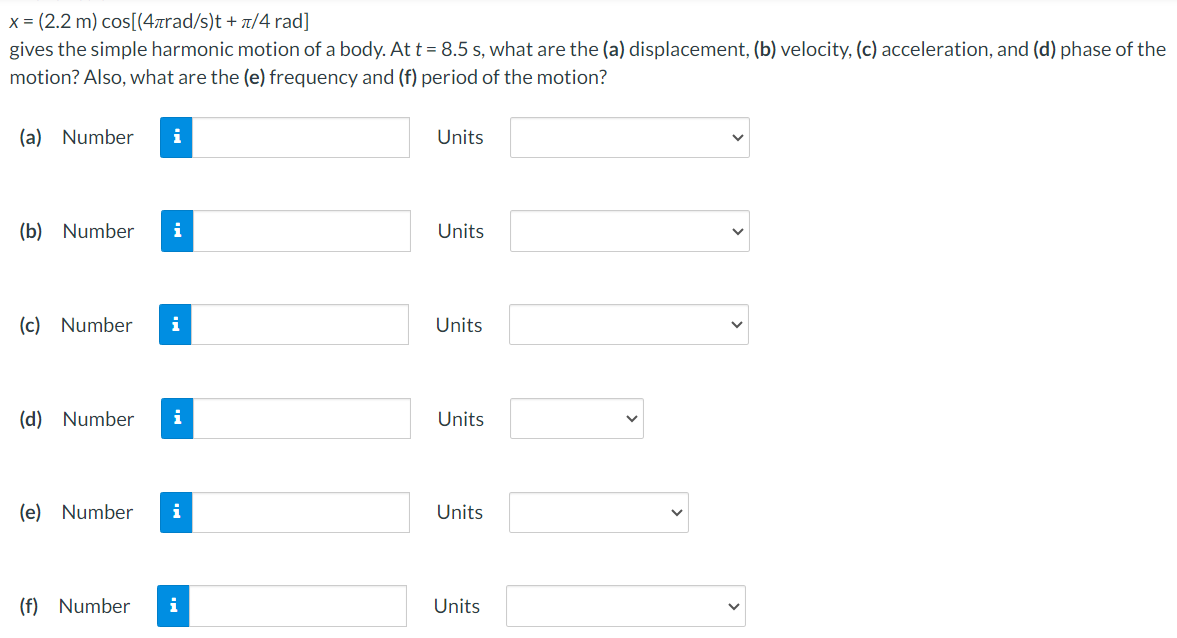Click the phase Number input for (d)

coord(302,418)
